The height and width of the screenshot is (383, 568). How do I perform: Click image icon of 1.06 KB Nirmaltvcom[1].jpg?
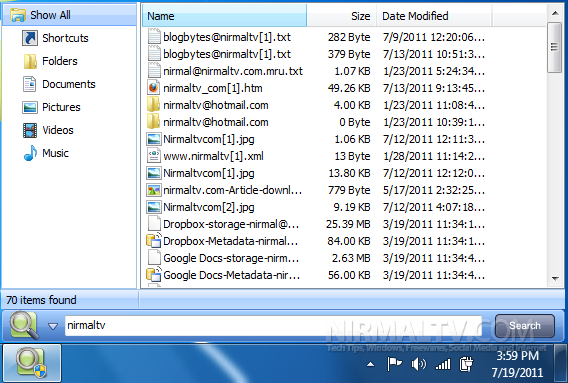(154, 139)
